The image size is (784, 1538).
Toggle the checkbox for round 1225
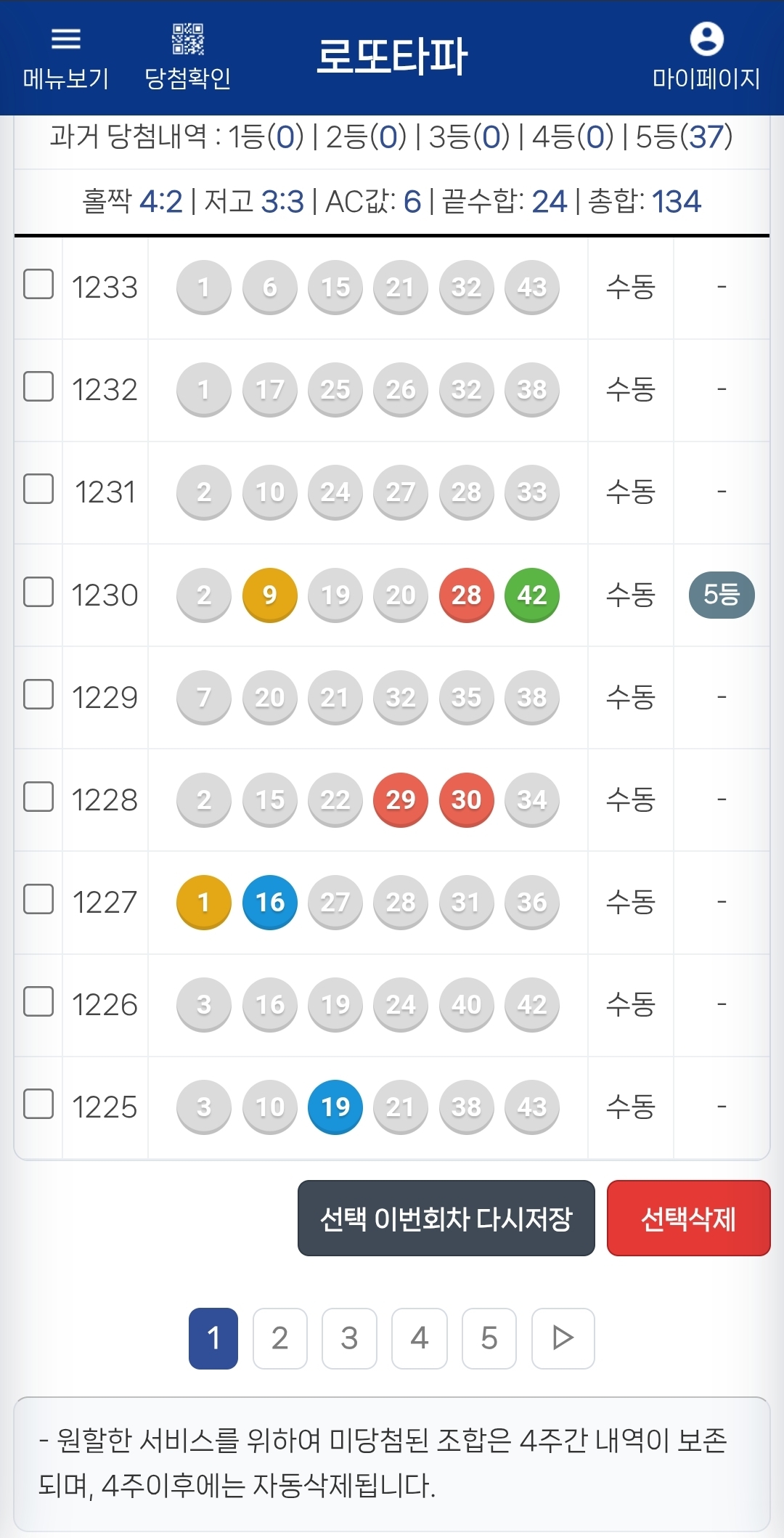point(38,1104)
